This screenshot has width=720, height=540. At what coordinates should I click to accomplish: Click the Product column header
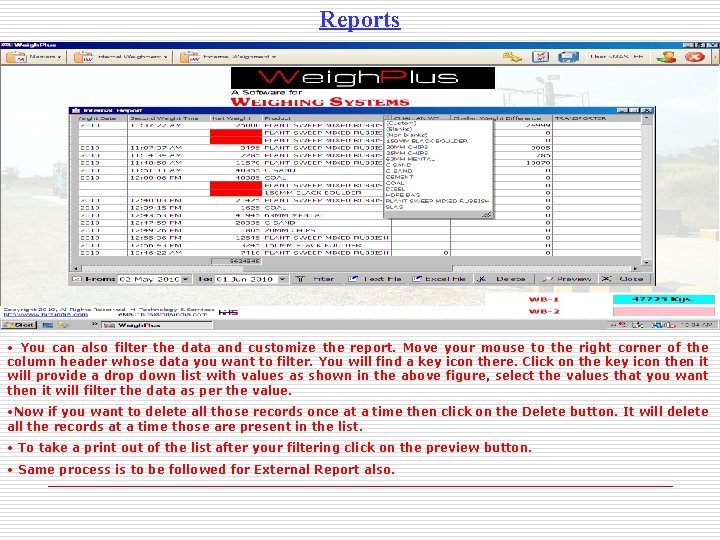(324, 118)
